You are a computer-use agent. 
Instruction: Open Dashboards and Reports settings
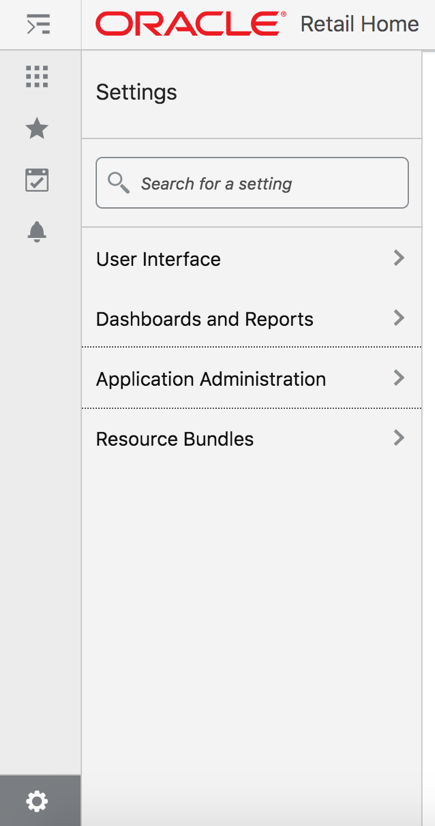click(x=251, y=318)
